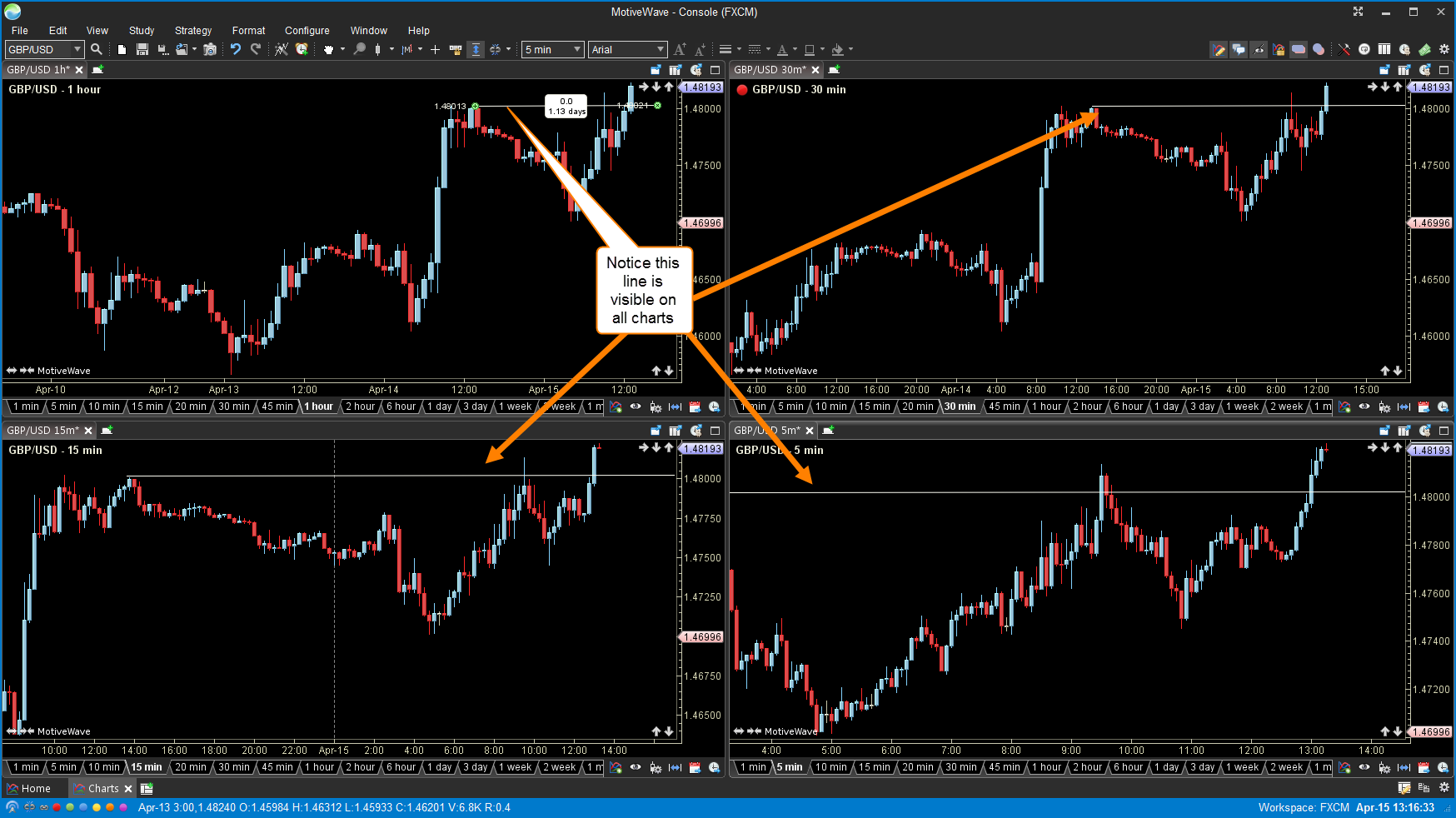Open the symbol GBP/USD combo box

point(44,50)
